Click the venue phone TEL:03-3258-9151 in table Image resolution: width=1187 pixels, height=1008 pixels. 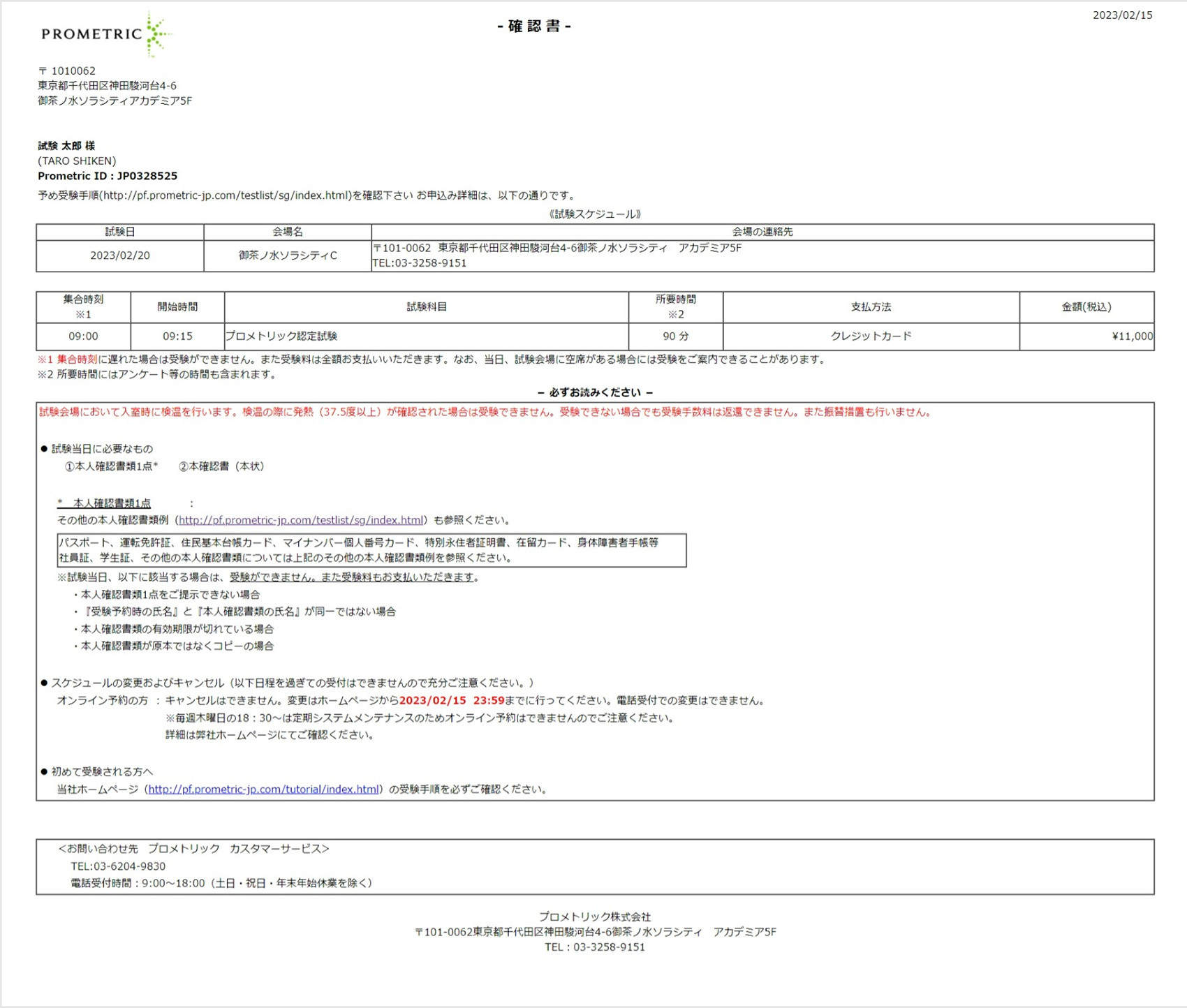(420, 263)
